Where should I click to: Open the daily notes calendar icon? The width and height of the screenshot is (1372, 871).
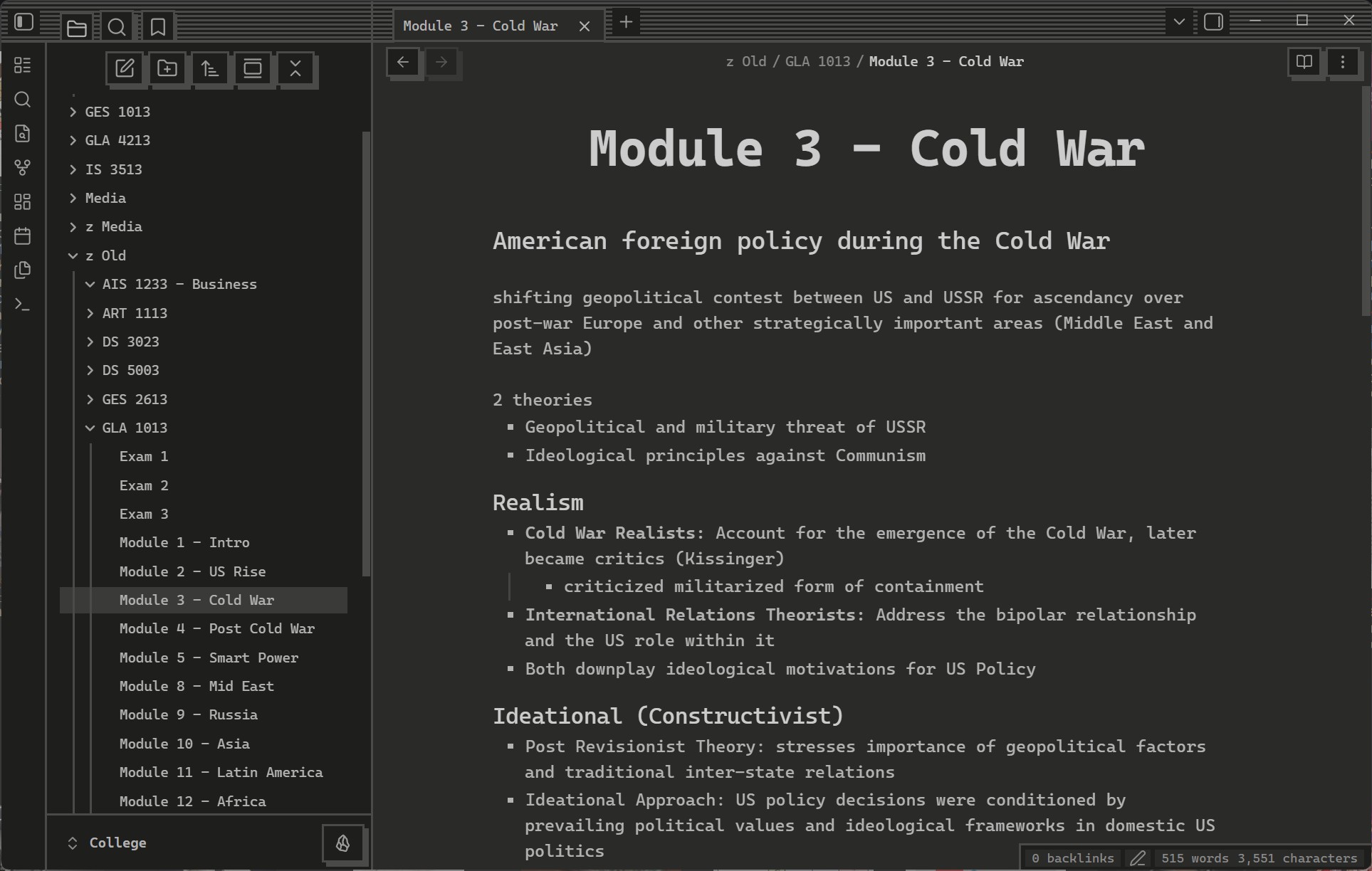[23, 236]
